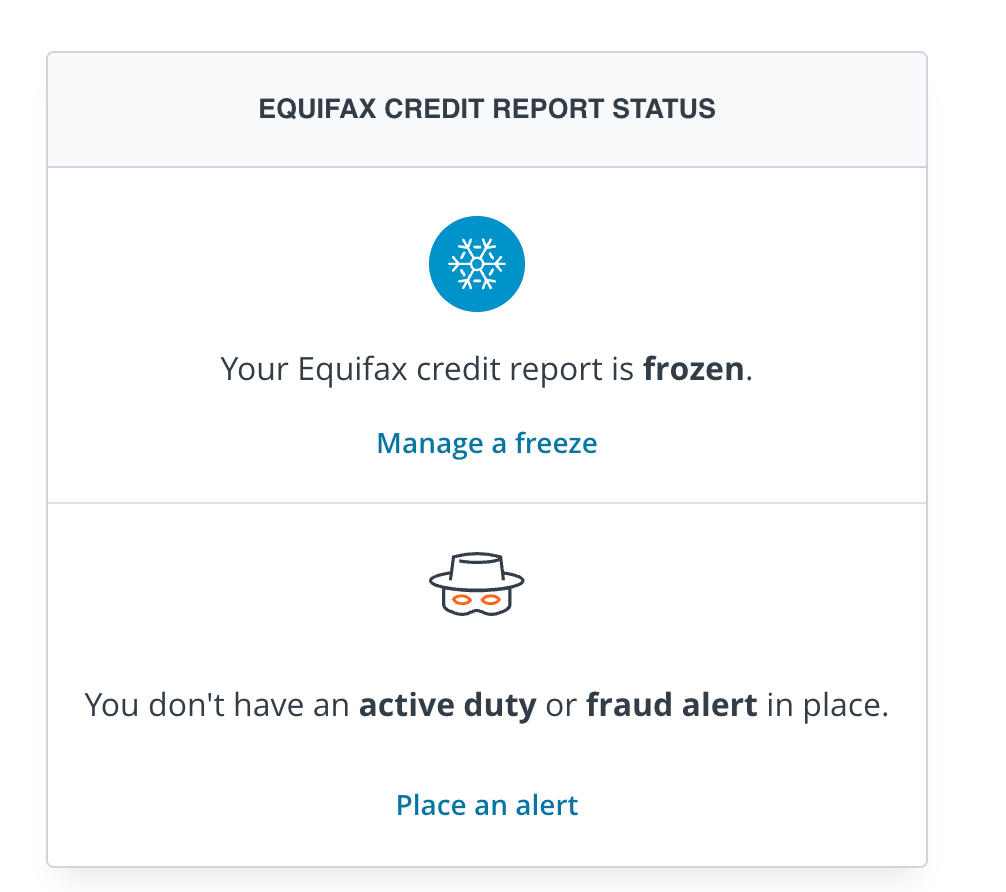Screen dimensions: 1006x892
Task: Click the bold word frozen
Action: (x=694, y=370)
